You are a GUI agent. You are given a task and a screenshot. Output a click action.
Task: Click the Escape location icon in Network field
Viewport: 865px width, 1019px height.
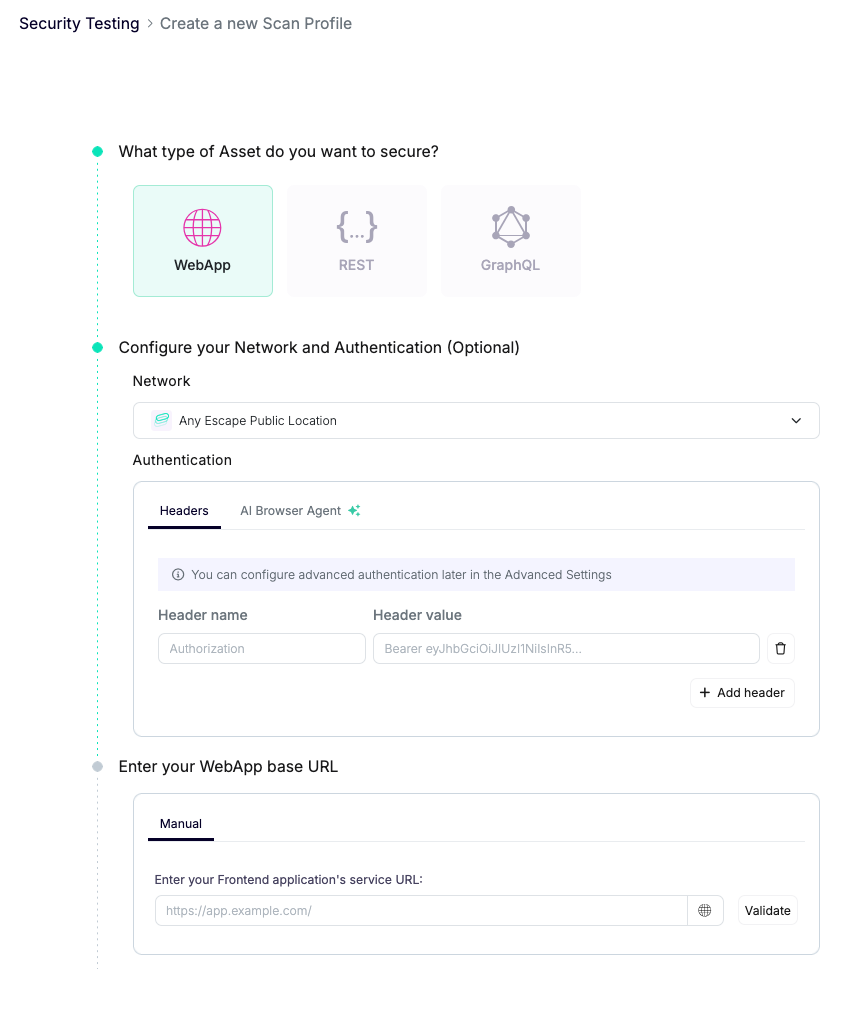(161, 421)
